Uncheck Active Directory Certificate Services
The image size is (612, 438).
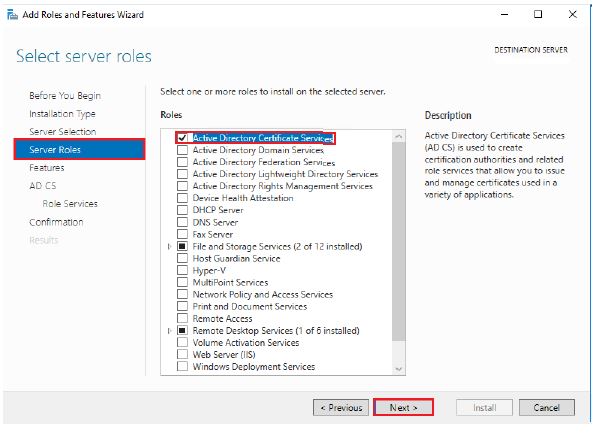(x=182, y=138)
